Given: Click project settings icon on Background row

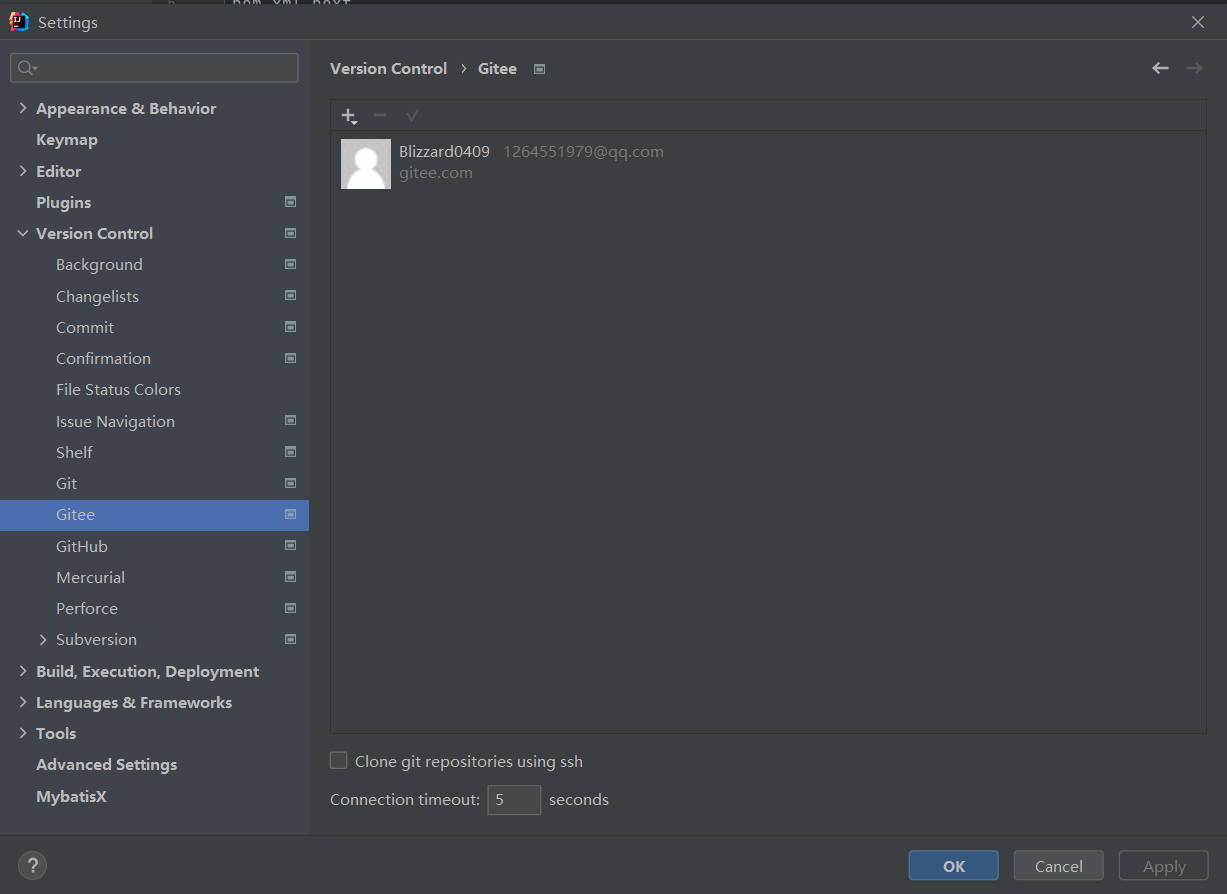Looking at the screenshot, I should point(290,264).
